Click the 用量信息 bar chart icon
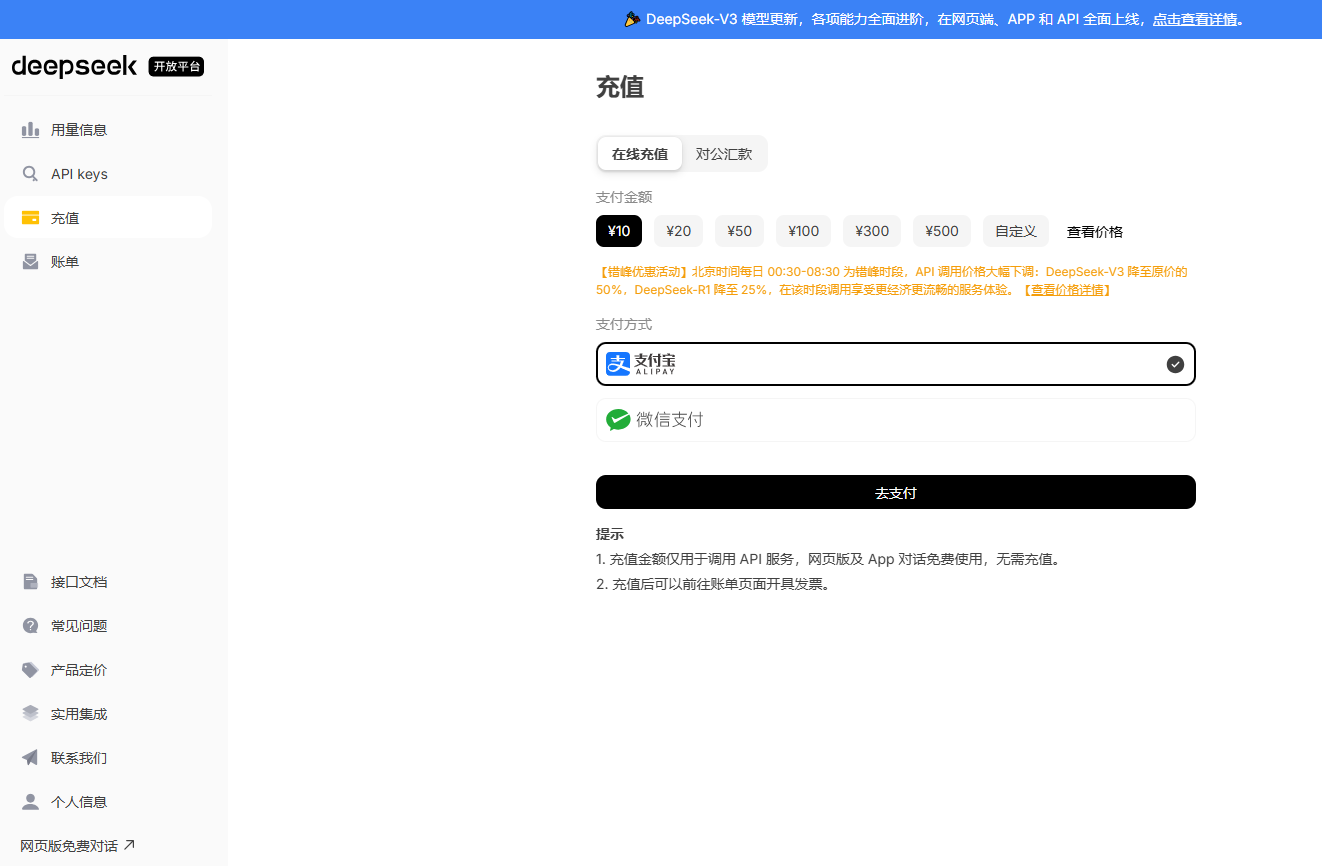Image resolution: width=1322 pixels, height=866 pixels. click(x=30, y=129)
